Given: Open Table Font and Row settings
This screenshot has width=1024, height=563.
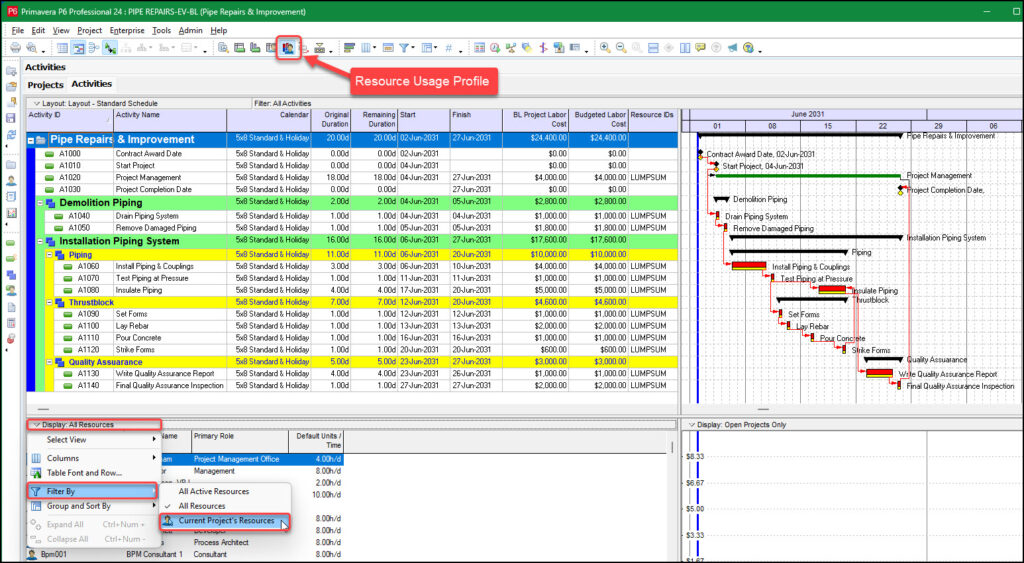Looking at the screenshot, I should point(84,472).
